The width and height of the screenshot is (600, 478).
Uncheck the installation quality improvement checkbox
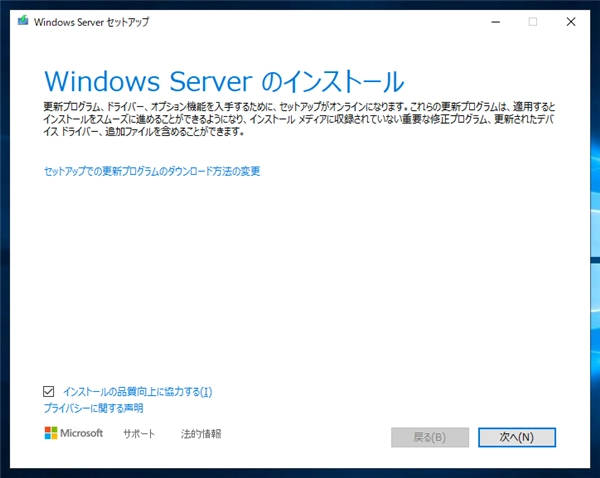coord(49,392)
